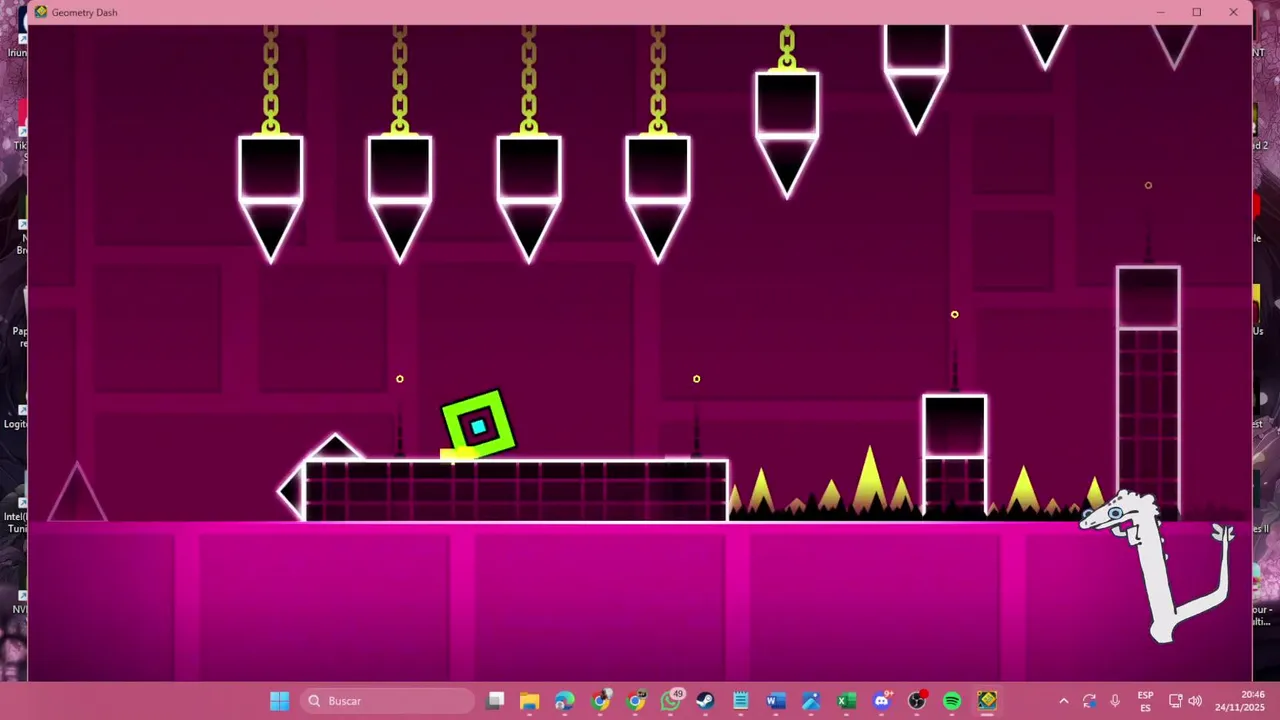This screenshot has width=1280, height=720.
Task: Launch Microsoft Edge from the taskbar
Action: pos(565,701)
